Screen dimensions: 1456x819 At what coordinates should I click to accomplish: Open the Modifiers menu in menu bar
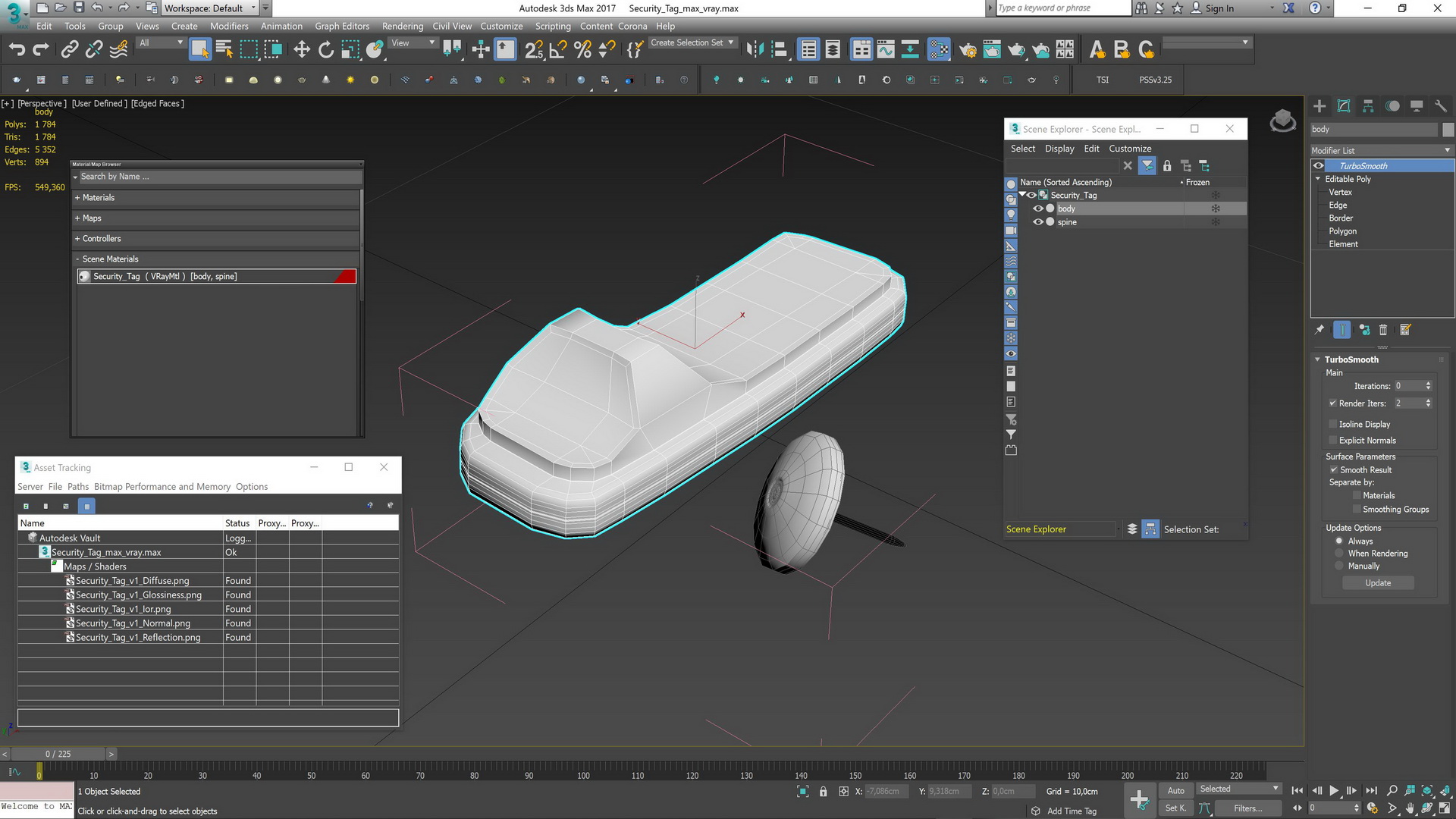tap(228, 26)
